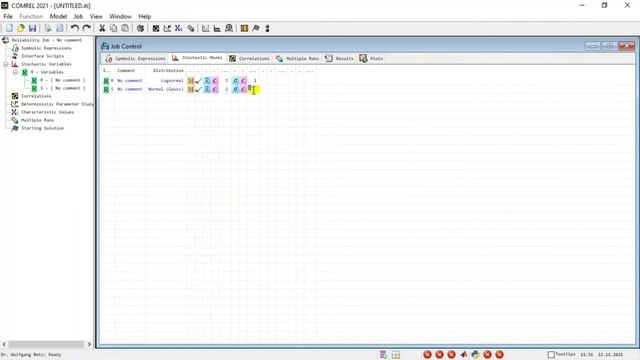Select Interface Scripts in the tree
The height and width of the screenshot is (360, 640).
coord(42,56)
